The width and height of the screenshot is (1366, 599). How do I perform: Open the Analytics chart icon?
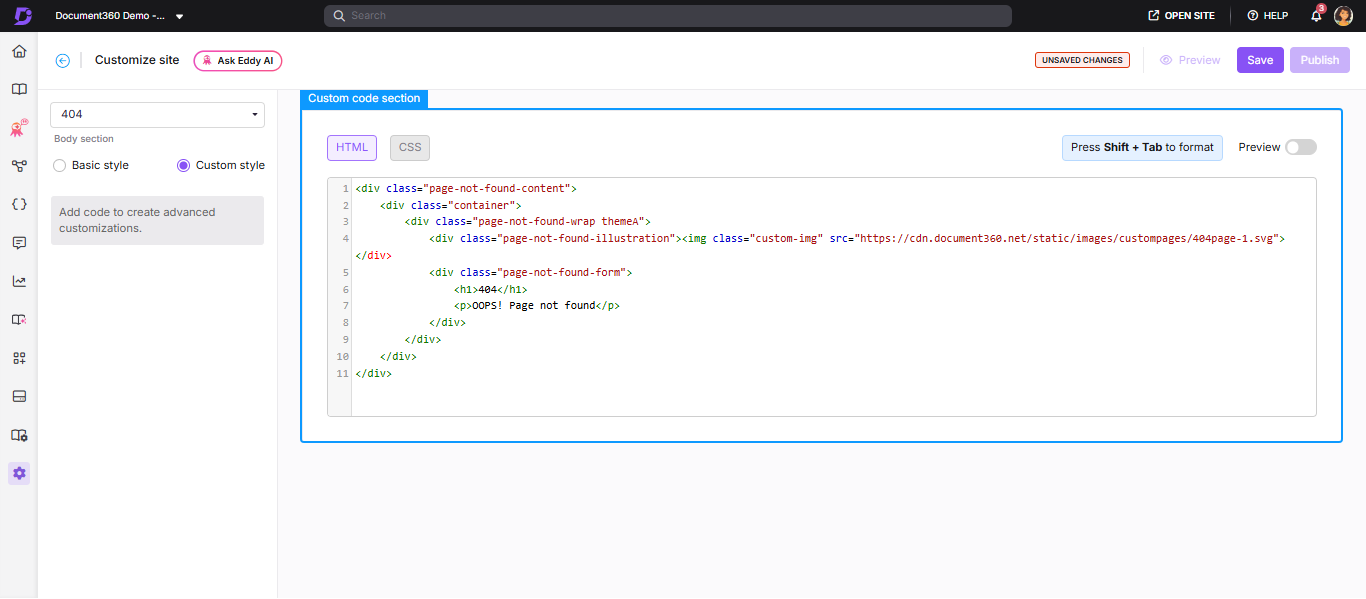point(19,281)
